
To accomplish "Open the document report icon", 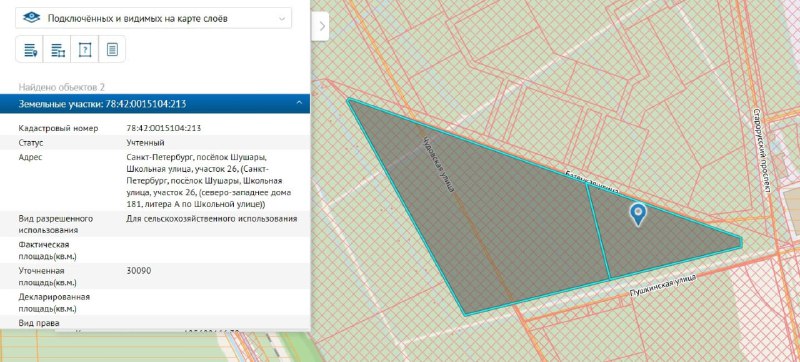I will 112,49.
